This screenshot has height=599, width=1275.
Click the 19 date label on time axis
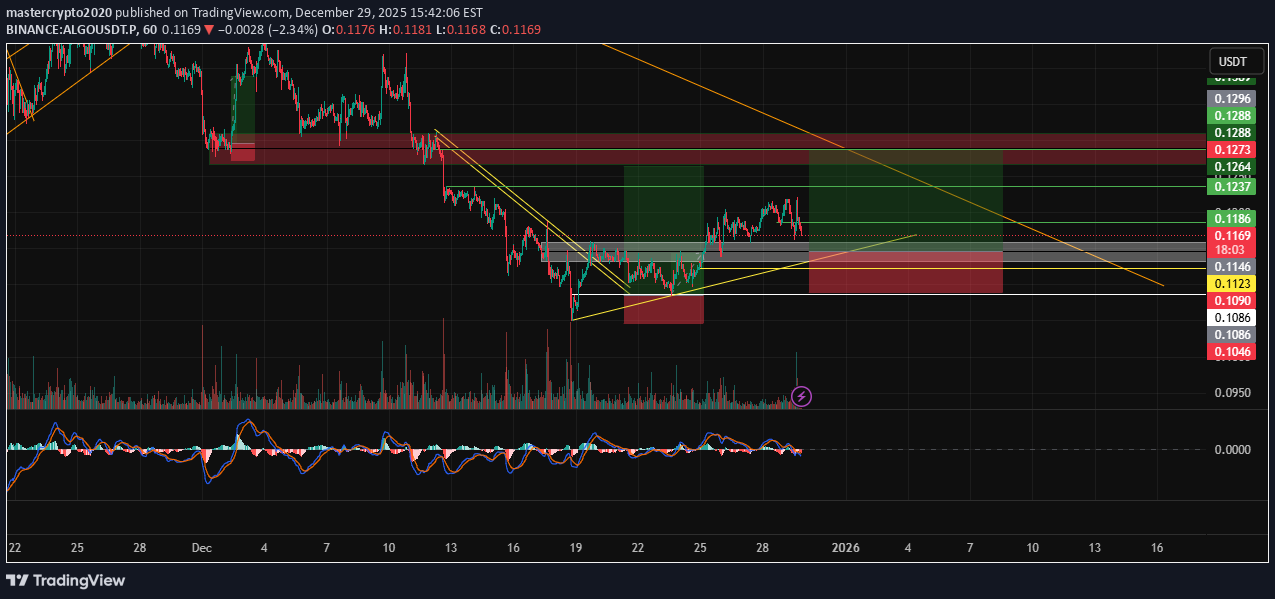pyautogui.click(x=575, y=548)
